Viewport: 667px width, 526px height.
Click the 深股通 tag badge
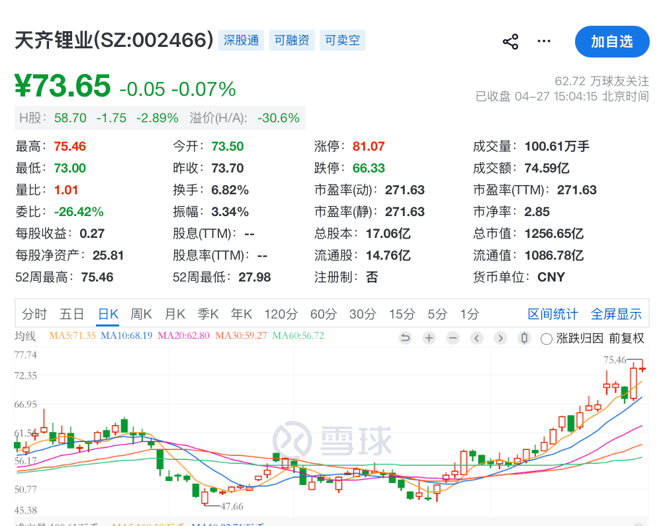(241, 41)
